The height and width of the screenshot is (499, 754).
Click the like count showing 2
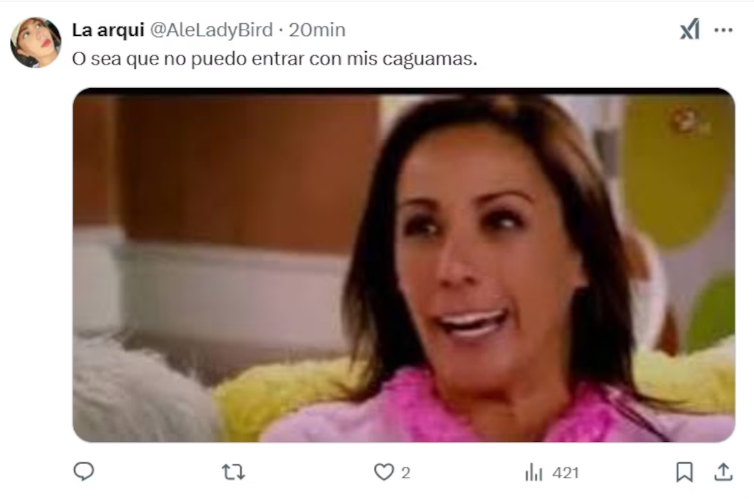(x=406, y=473)
